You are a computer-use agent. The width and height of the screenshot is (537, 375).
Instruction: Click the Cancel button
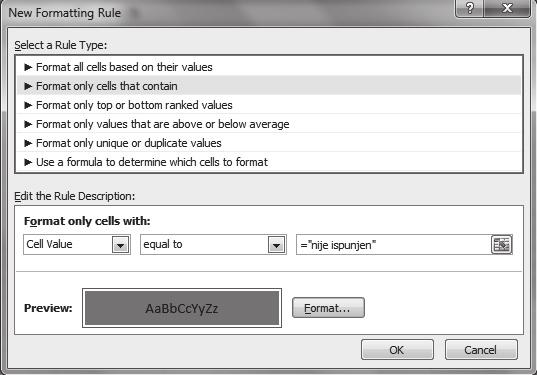pos(481,350)
